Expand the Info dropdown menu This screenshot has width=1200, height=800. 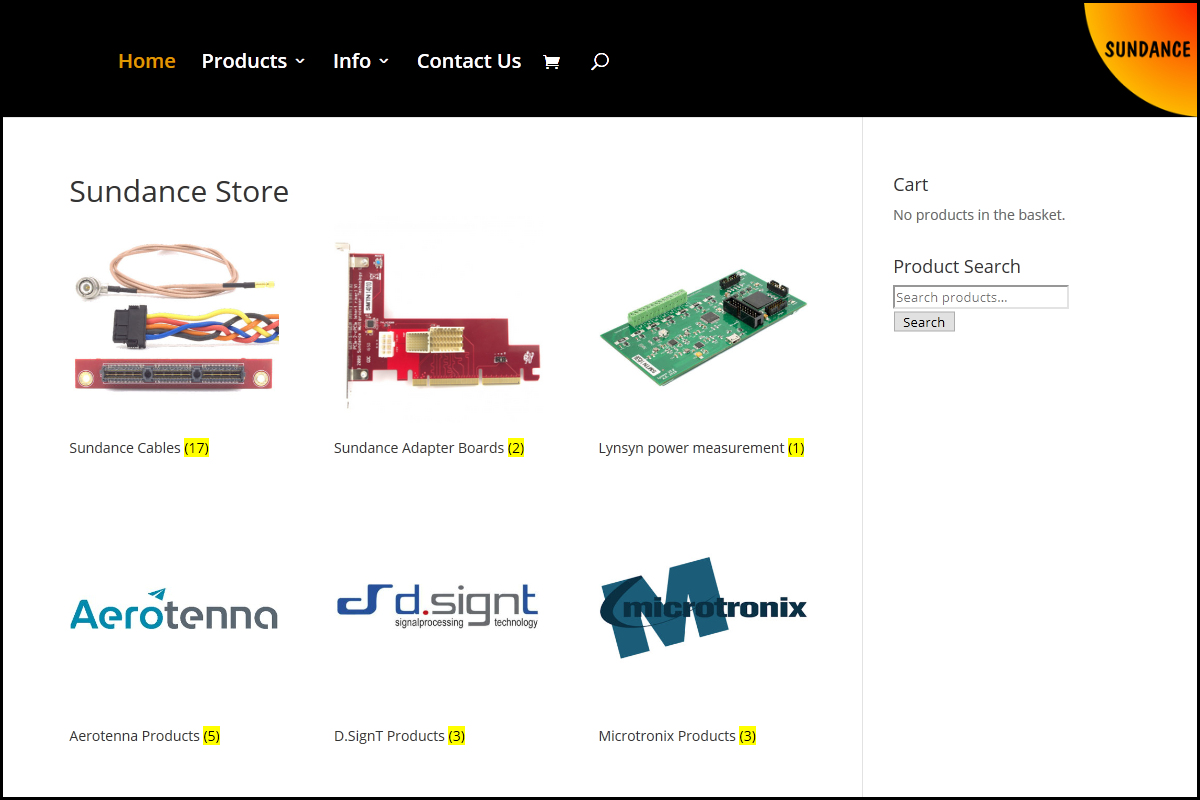(x=361, y=61)
